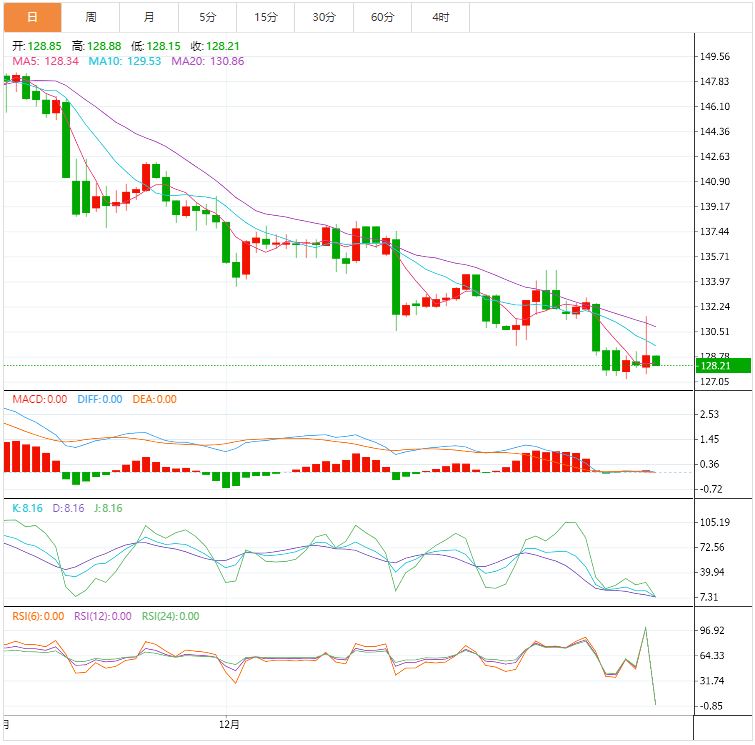Click the 105.19 KDJ axis label
The width and height of the screenshot is (755, 745).
point(715,522)
